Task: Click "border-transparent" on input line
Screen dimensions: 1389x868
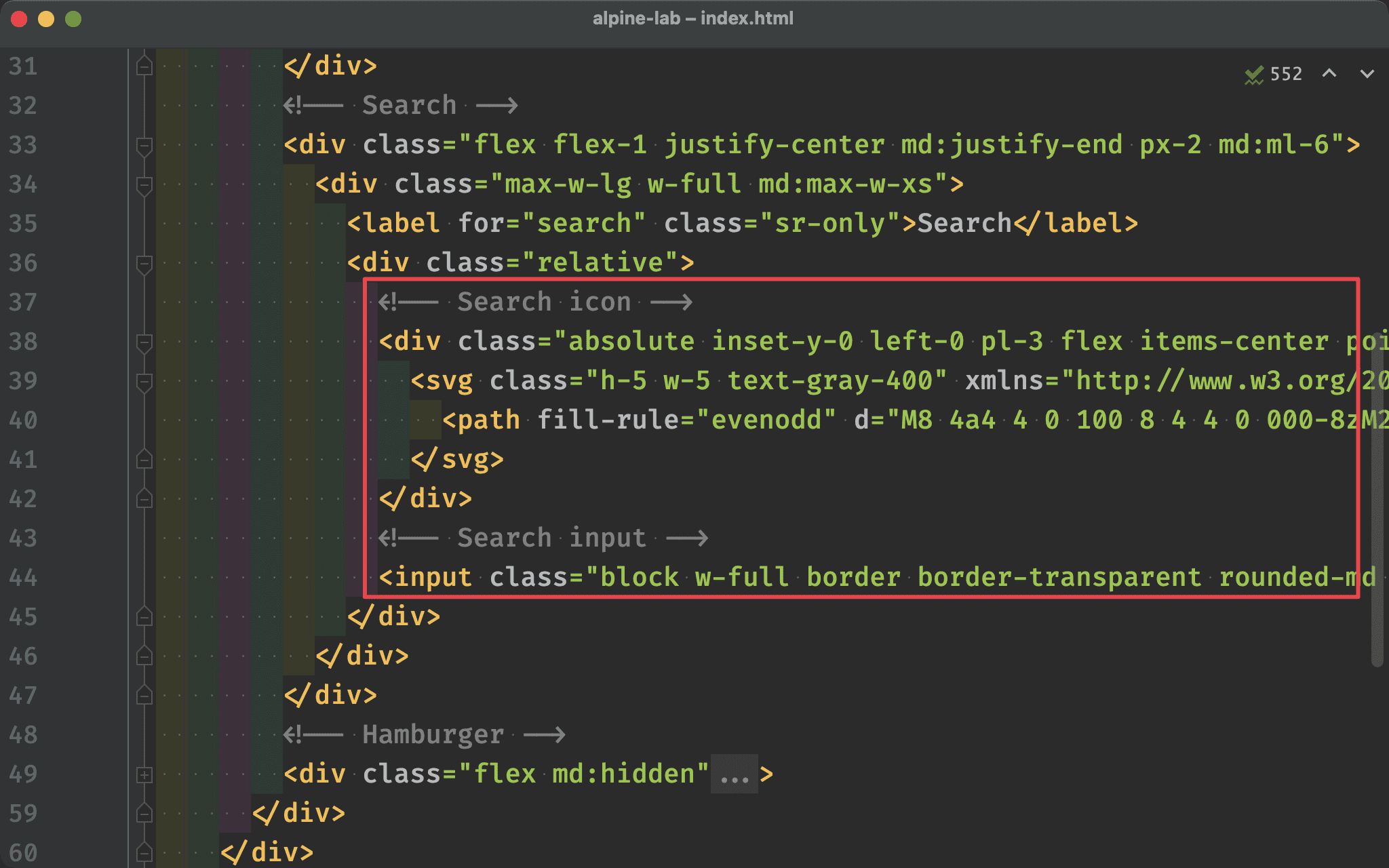Action: click(x=1059, y=578)
